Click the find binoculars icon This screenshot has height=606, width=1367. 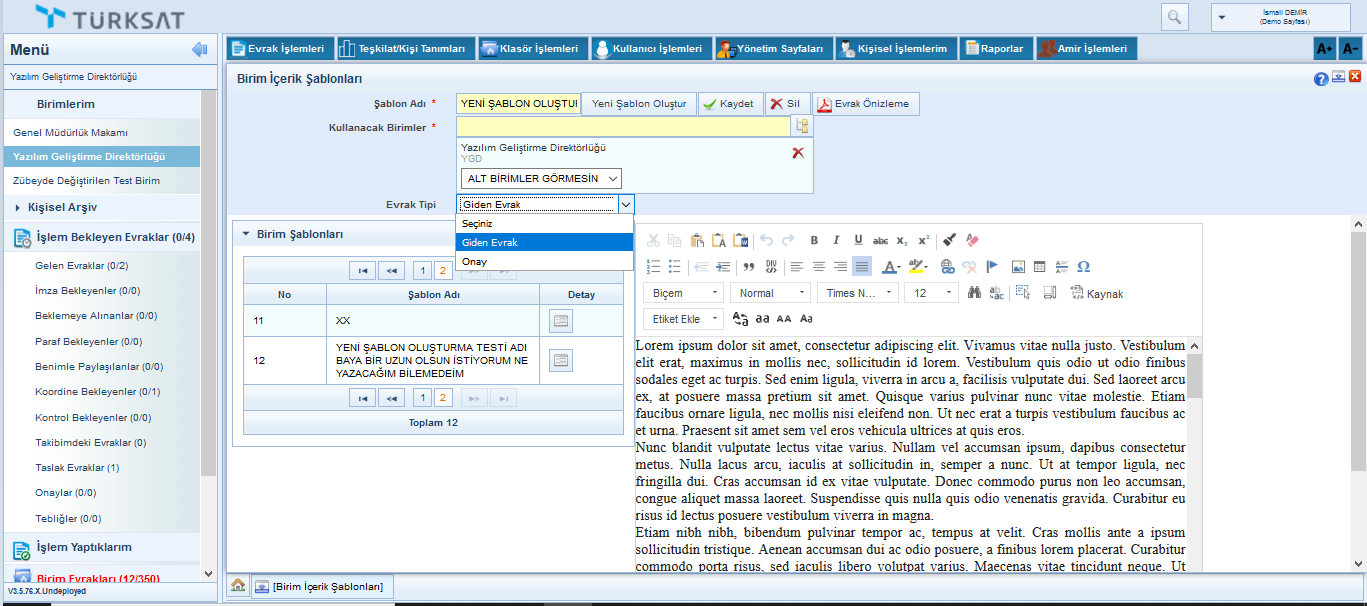(x=975, y=293)
